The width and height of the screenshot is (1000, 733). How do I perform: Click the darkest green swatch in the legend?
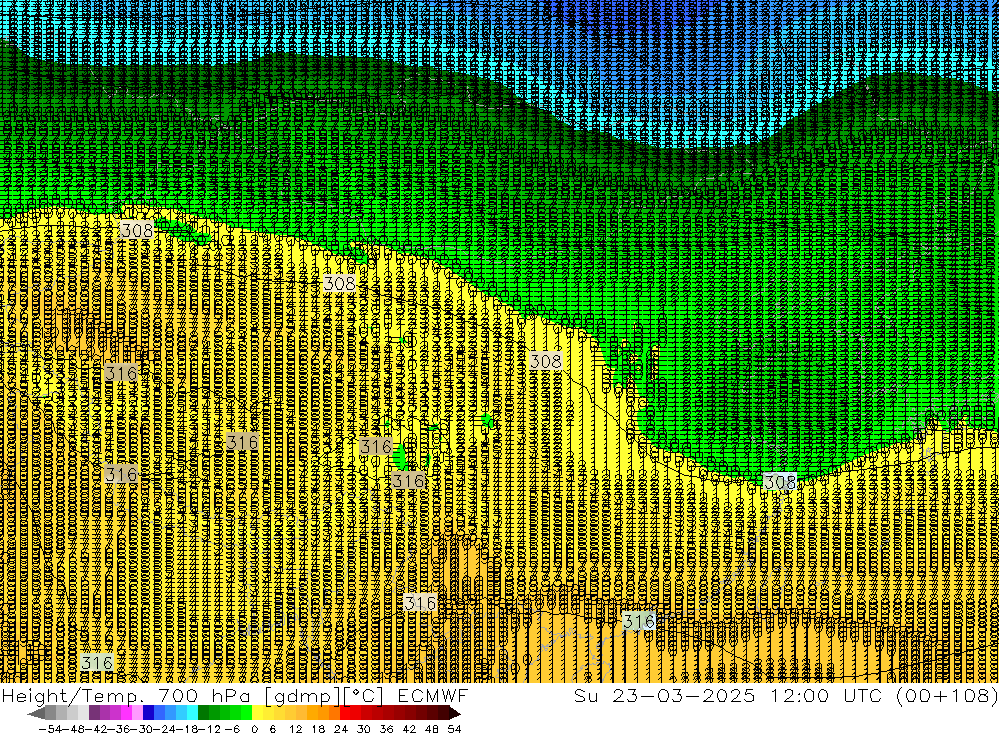click(203, 713)
